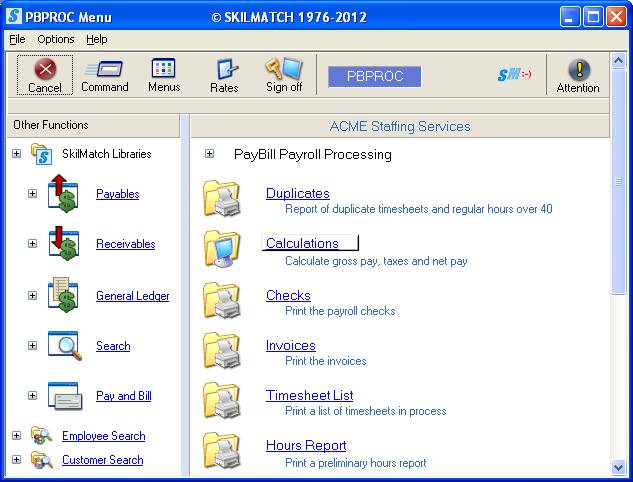
Task: Expand the Customer Search node
Action: tap(16, 459)
